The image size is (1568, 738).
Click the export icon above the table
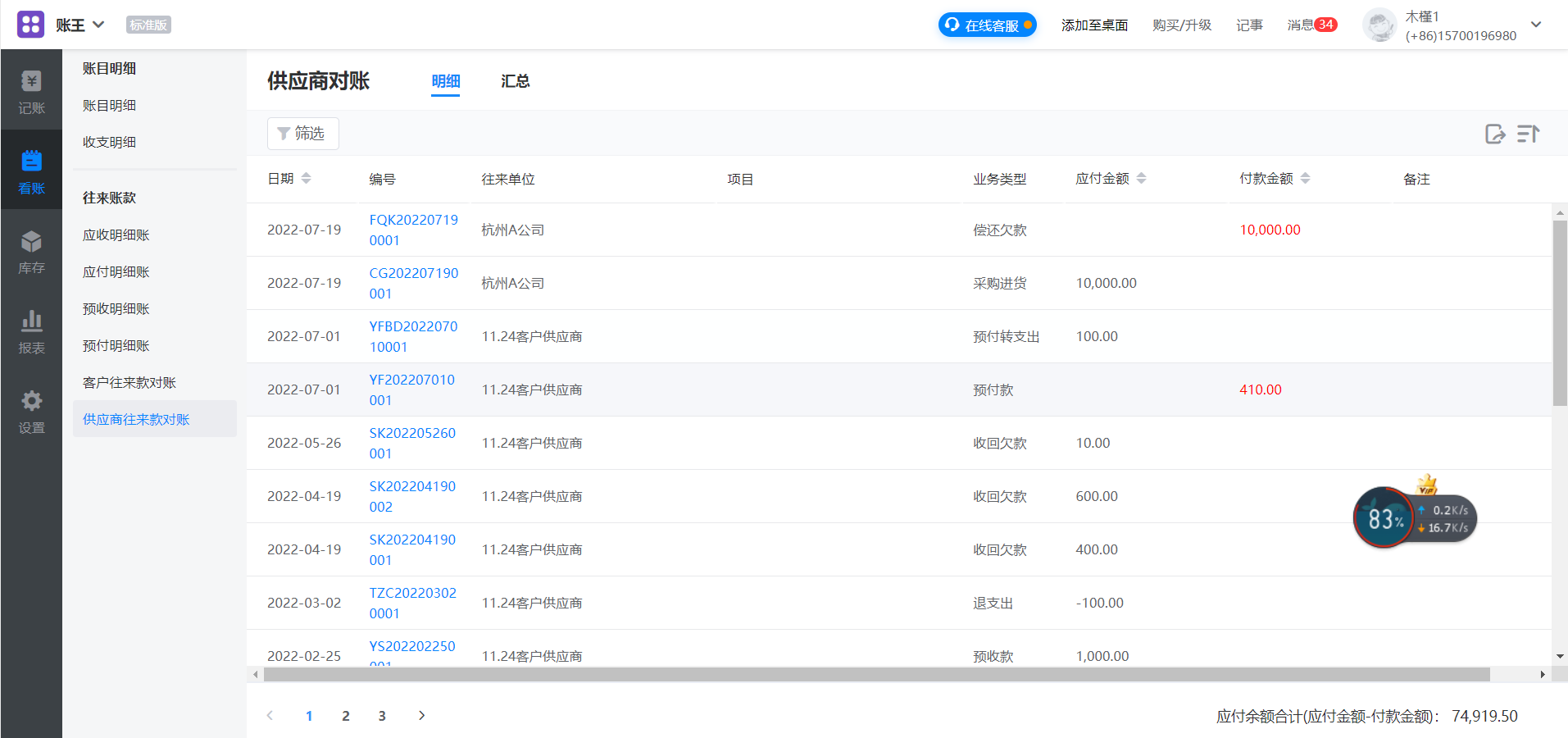pos(1495,134)
